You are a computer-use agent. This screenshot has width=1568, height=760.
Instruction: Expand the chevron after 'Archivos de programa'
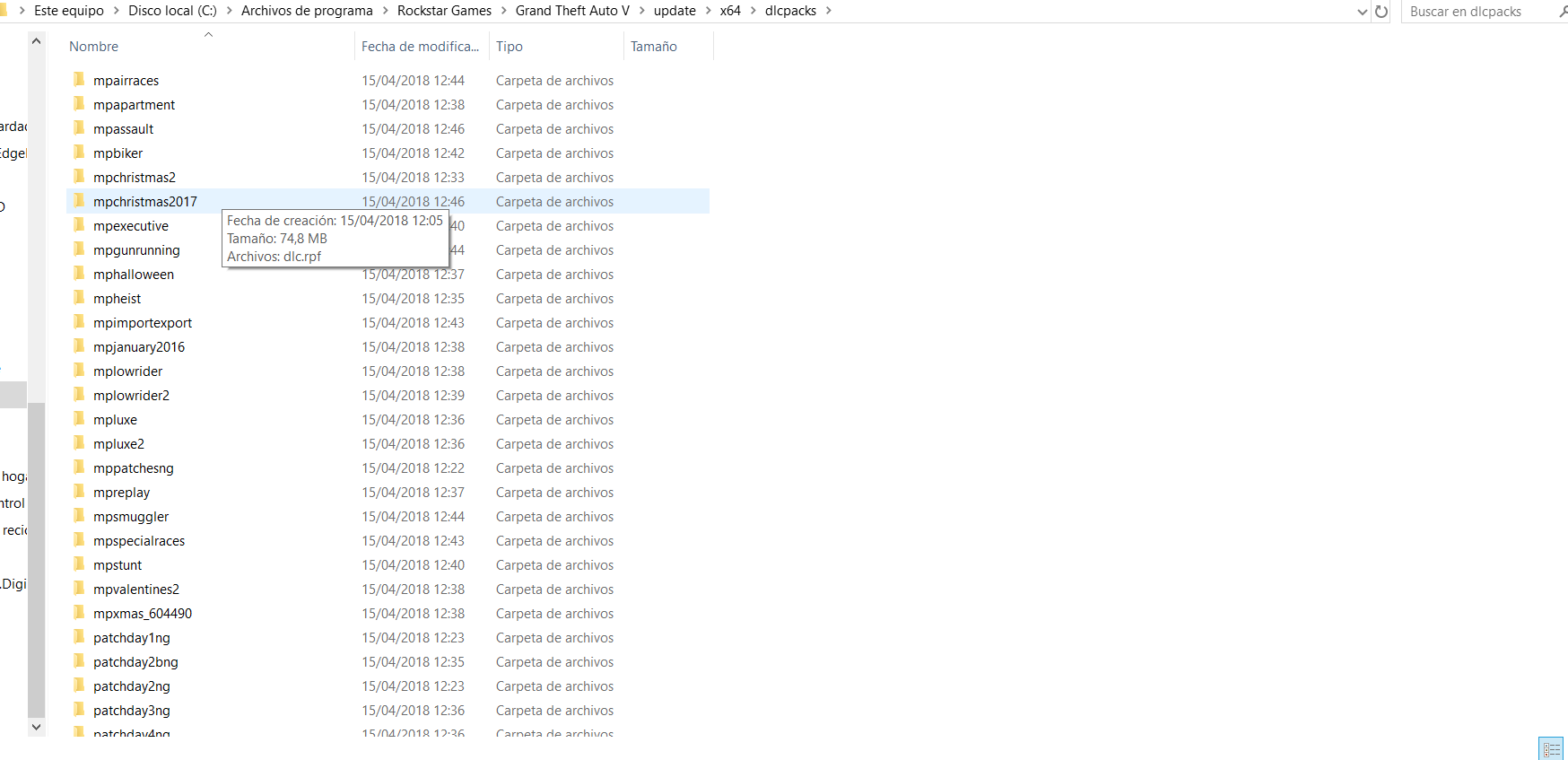click(385, 11)
